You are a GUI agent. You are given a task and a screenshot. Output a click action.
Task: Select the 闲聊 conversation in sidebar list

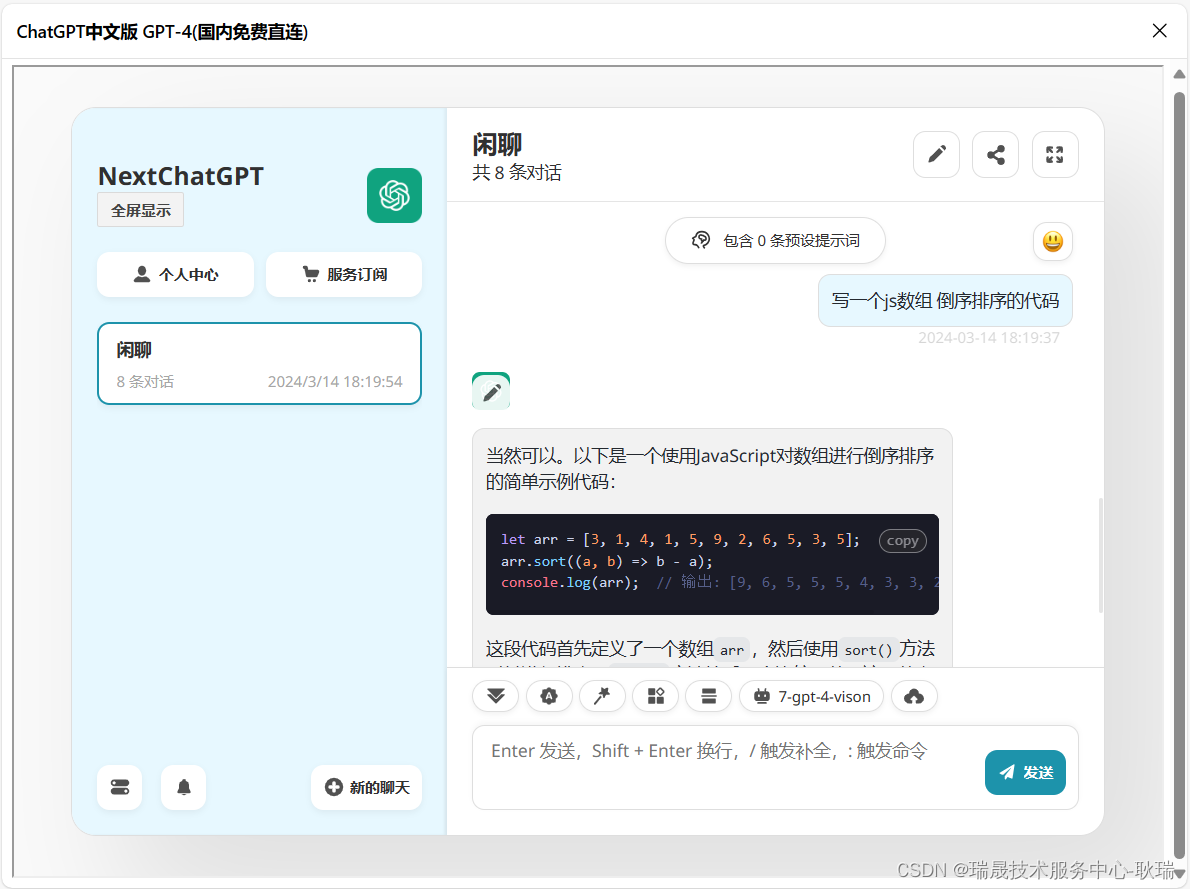[260, 364]
